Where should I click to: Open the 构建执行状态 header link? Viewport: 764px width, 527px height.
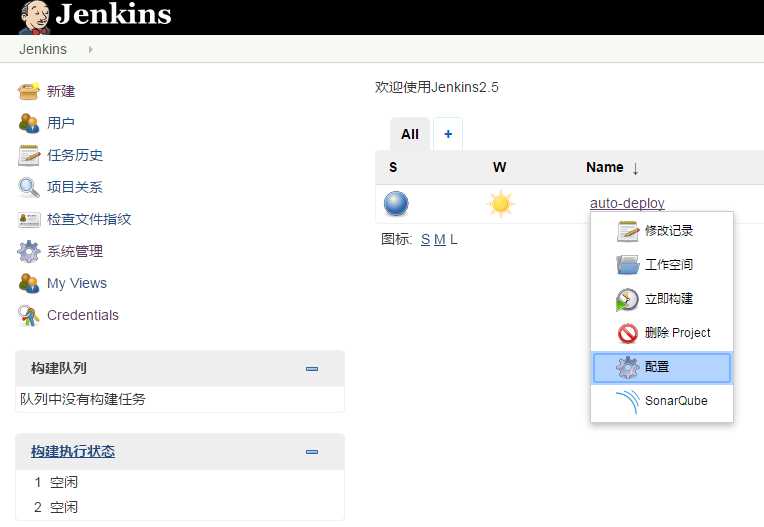pos(73,451)
